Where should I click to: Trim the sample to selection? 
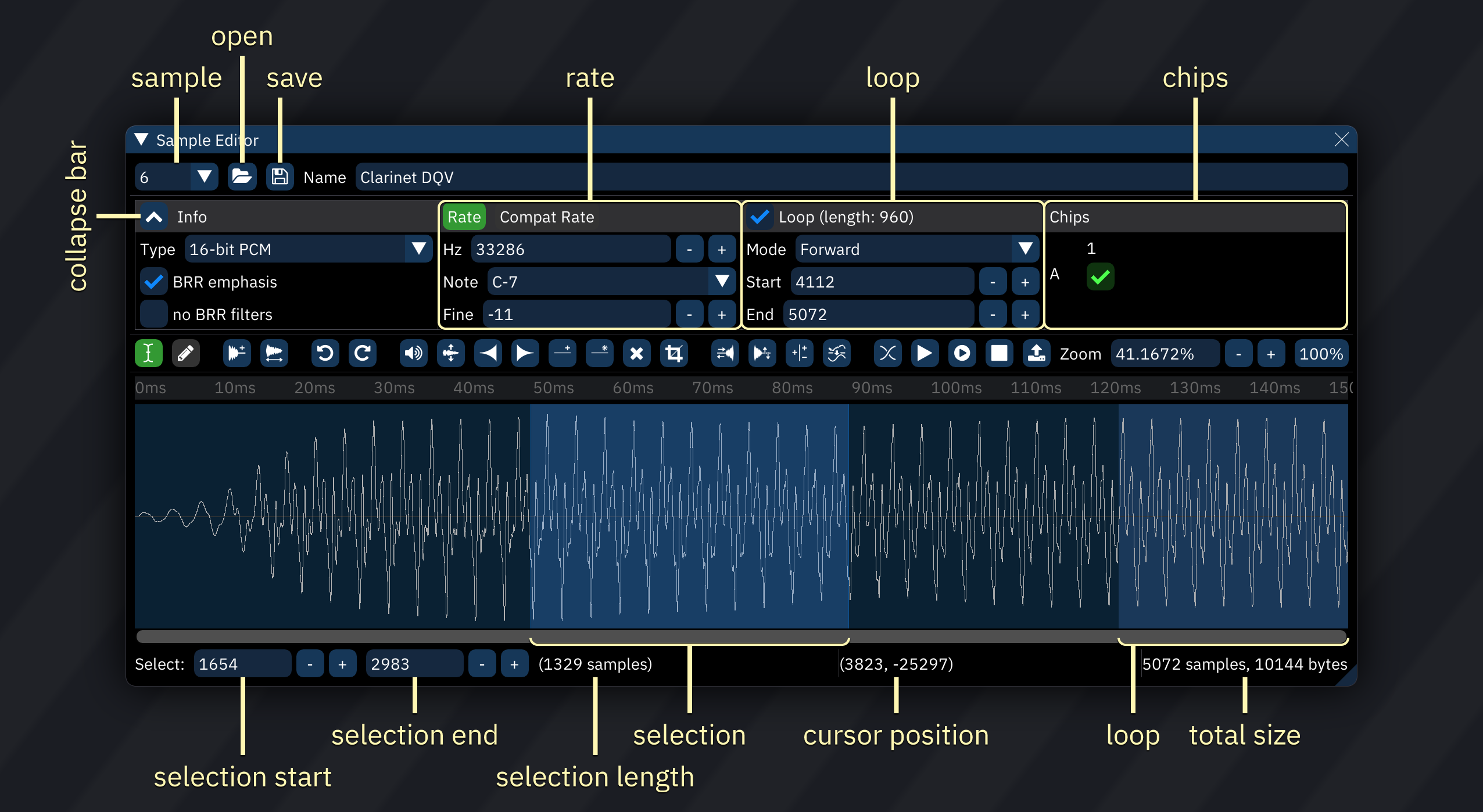[x=674, y=353]
